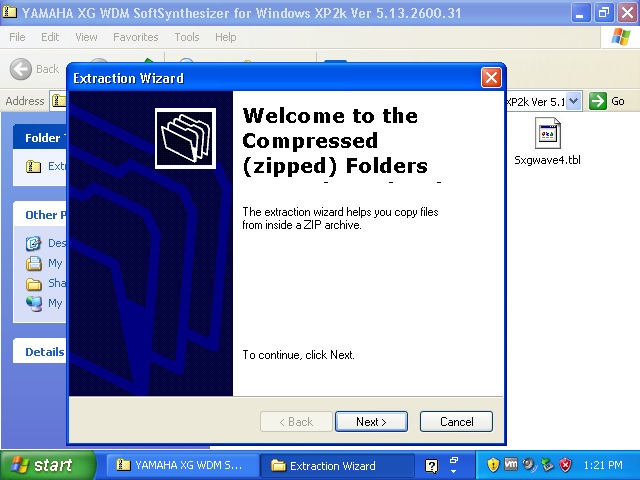Open Desktop icon in Other Places
This screenshot has width=640, height=480.
[x=33, y=243]
